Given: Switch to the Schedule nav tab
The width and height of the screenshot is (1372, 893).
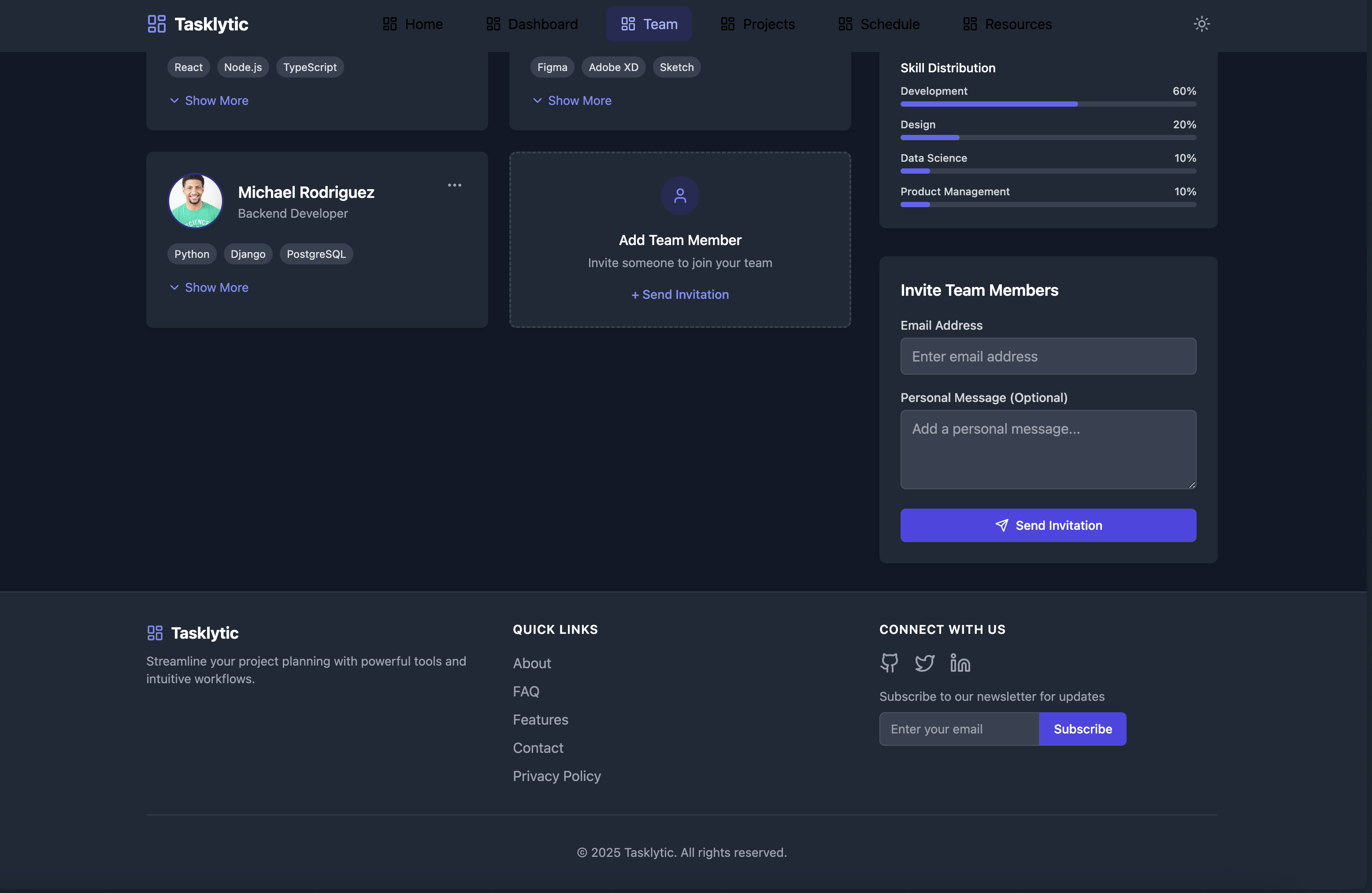Looking at the screenshot, I should coord(879,24).
